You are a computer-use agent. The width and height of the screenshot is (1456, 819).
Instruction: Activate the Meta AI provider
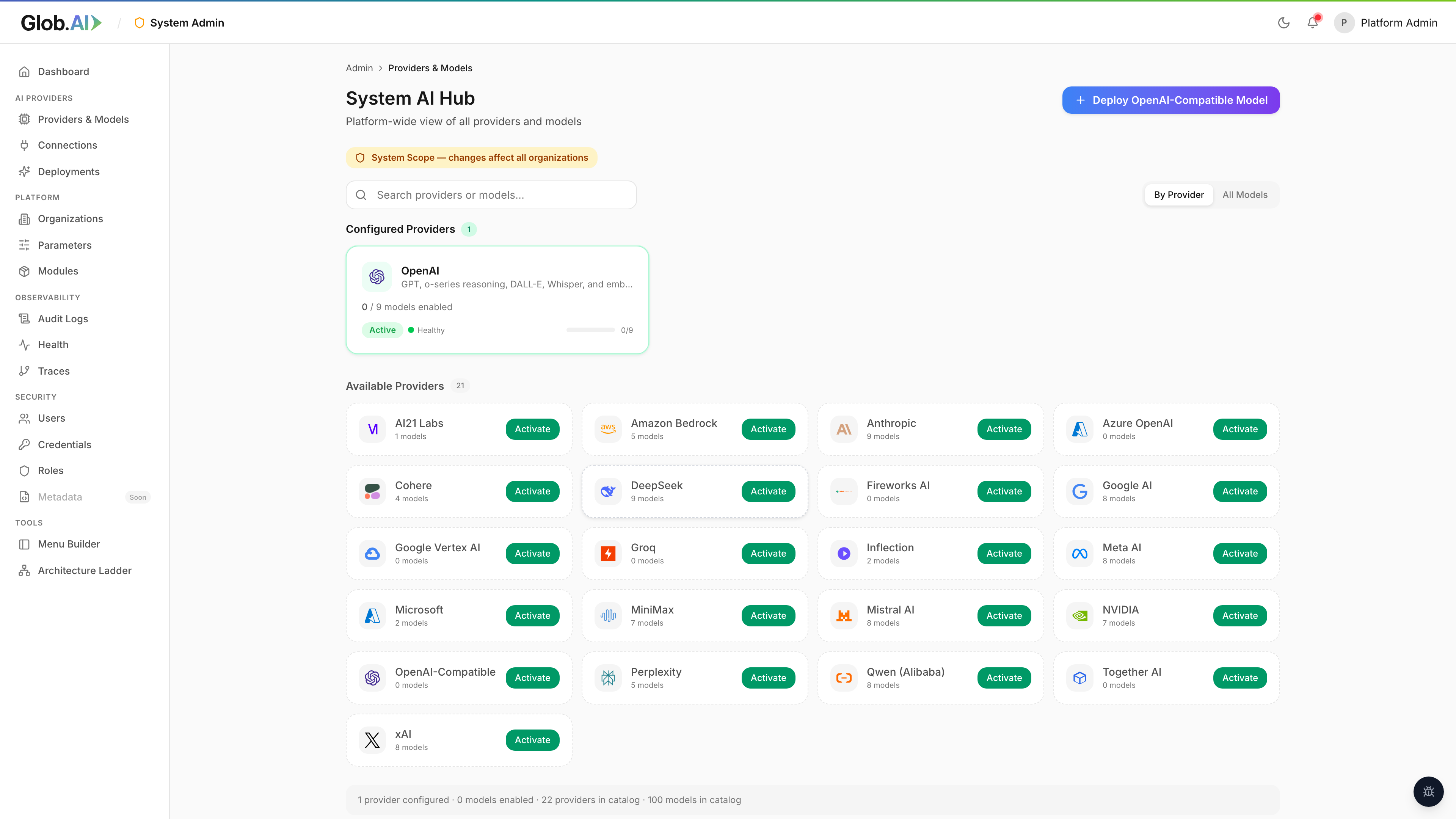click(1239, 553)
